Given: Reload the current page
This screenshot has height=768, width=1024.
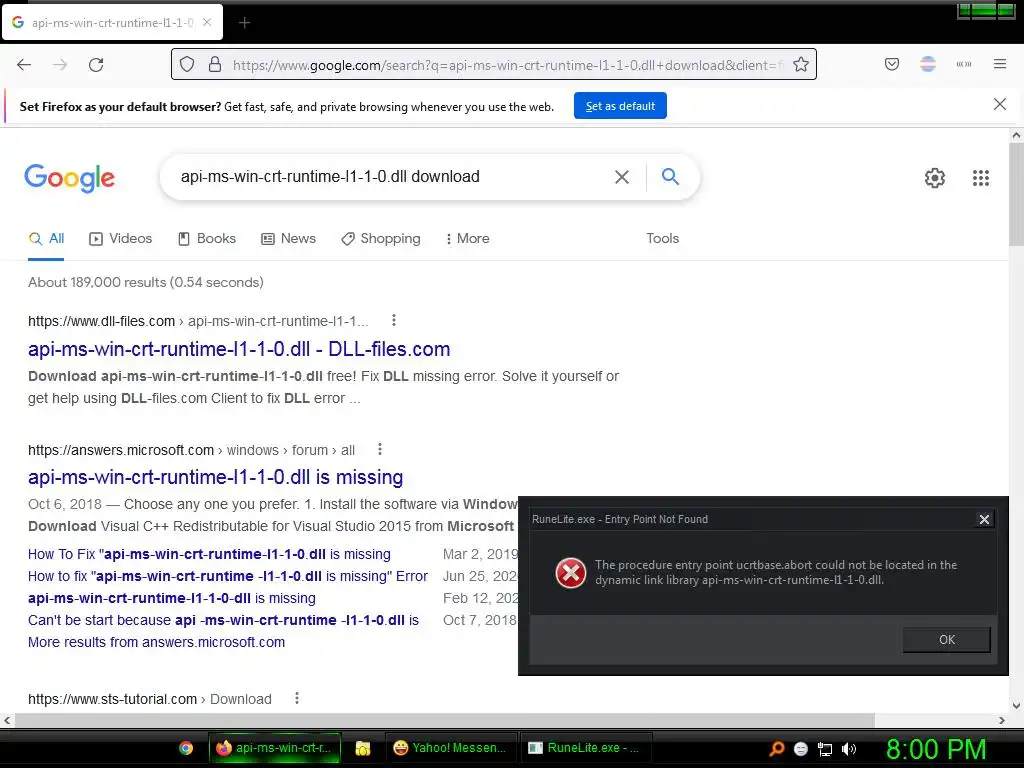Looking at the screenshot, I should click(96, 65).
